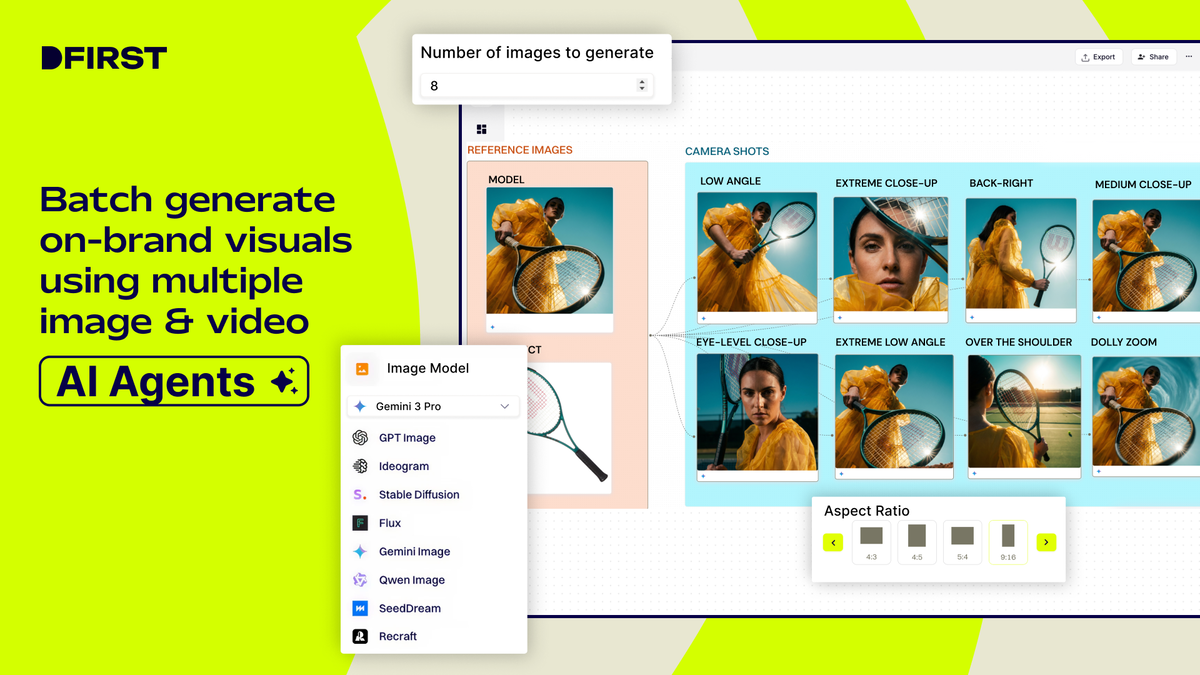Select the Recraft model icon
Viewport: 1200px width, 675px height.
pyautogui.click(x=359, y=636)
